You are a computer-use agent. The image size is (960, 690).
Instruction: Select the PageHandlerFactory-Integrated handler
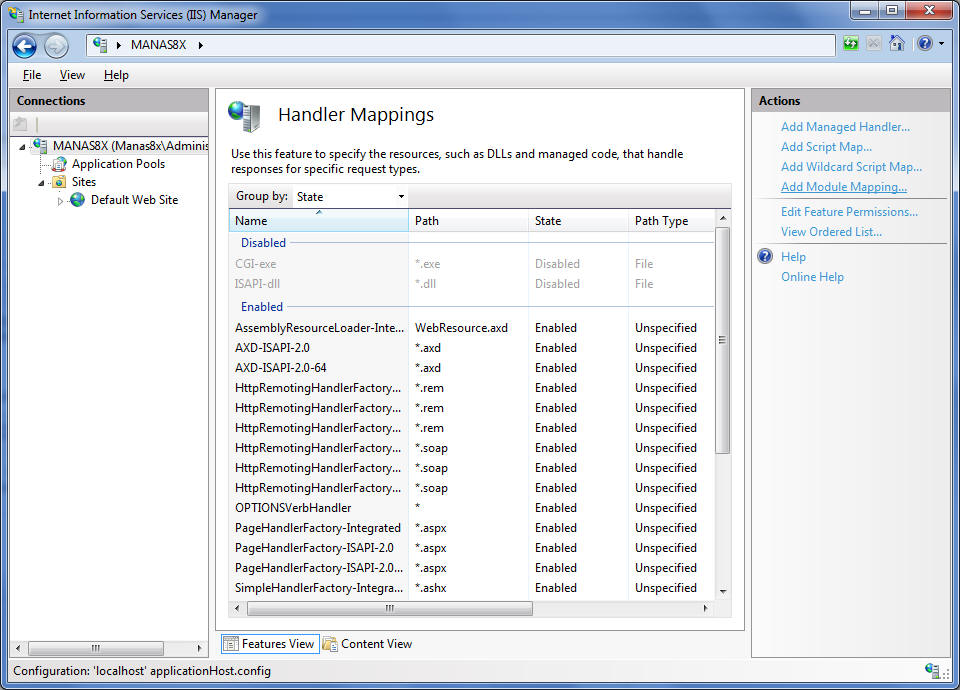(x=471, y=528)
